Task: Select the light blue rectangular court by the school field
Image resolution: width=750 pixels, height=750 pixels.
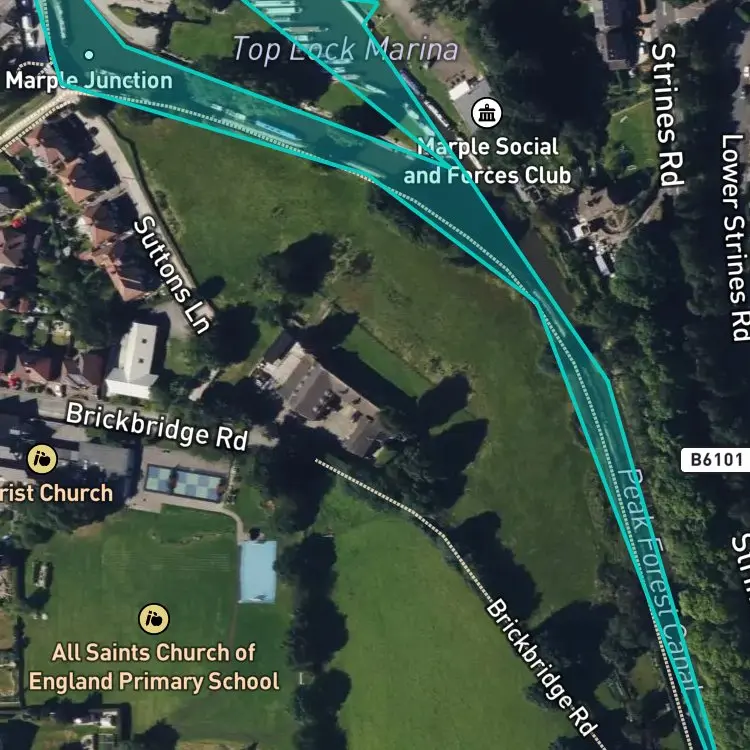Action: pos(258,571)
